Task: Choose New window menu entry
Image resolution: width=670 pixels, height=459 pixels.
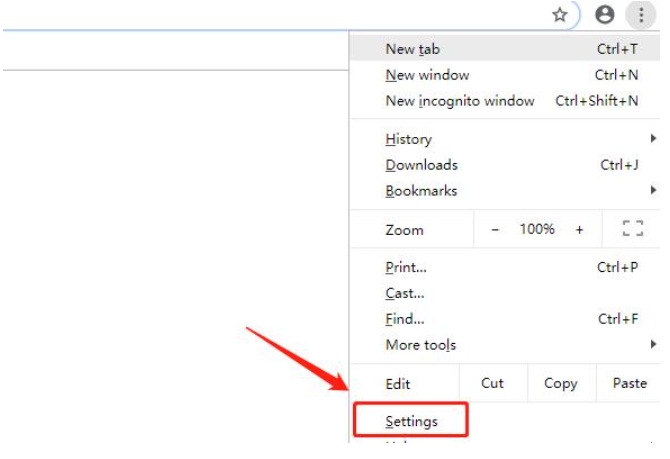Action: [427, 75]
